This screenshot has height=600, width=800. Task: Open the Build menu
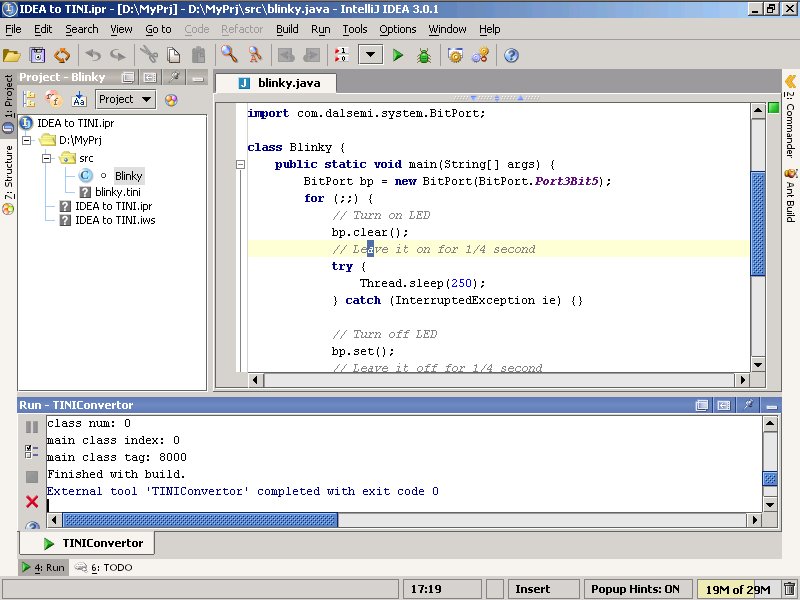coord(287,30)
